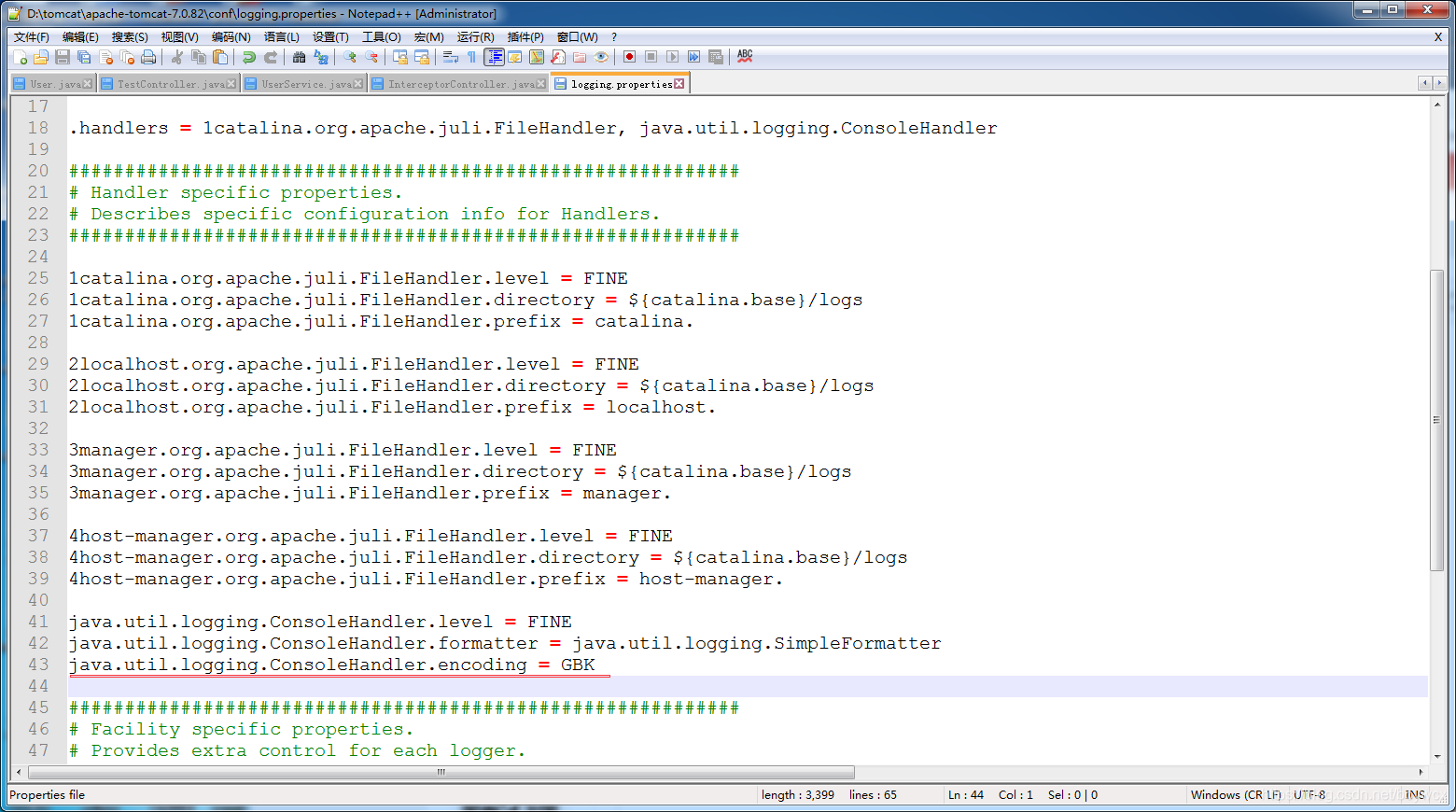Click the Replace toolbar icon
The width and height of the screenshot is (1456, 812).
321,57
